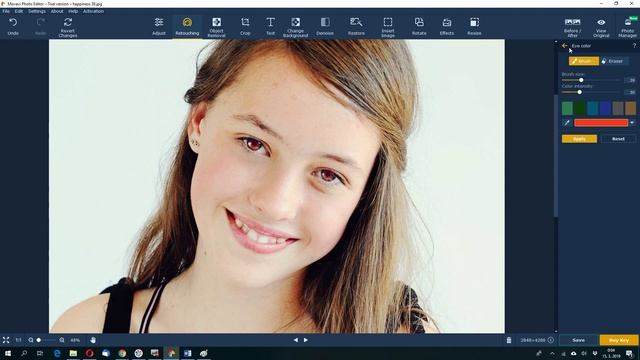Choose the dark green eye color swatch

click(580, 108)
